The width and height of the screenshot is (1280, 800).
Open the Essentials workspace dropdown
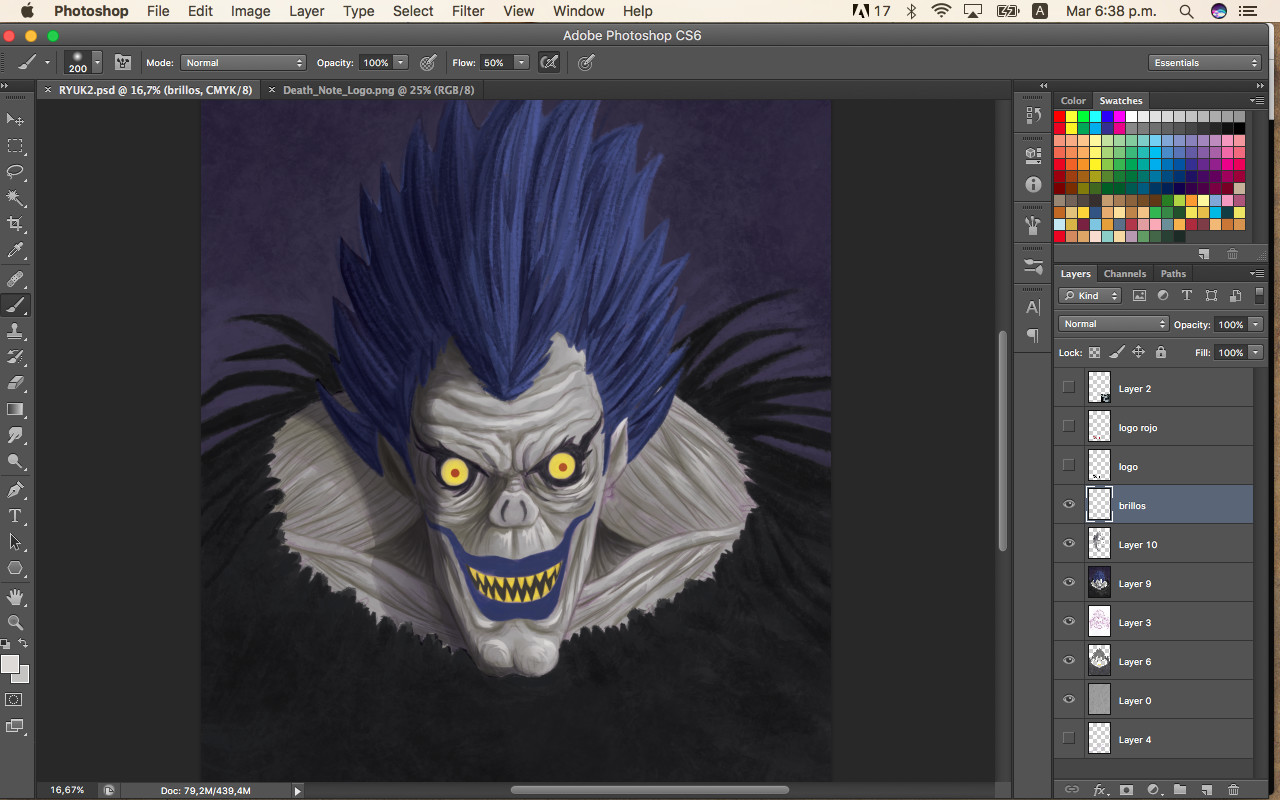coord(1205,62)
